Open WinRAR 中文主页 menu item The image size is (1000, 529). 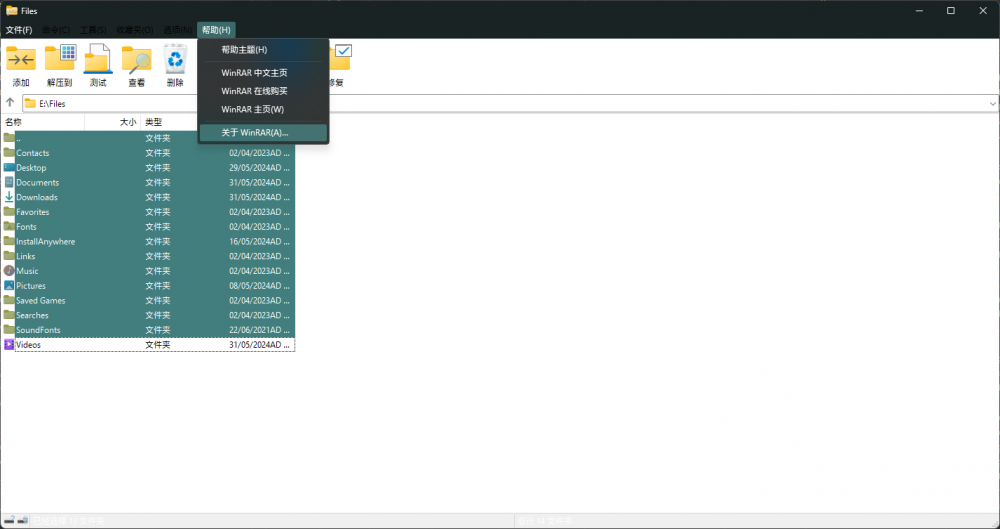[x=254, y=73]
